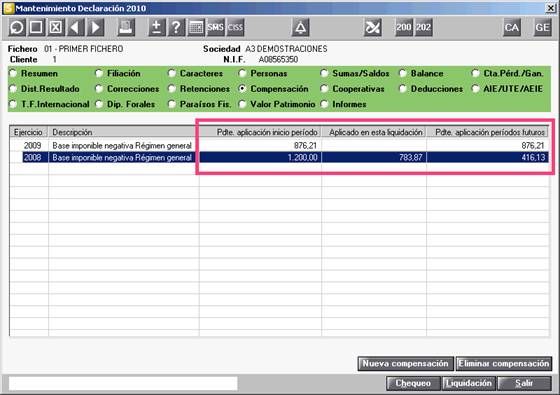The width and height of the screenshot is (560, 395).
Task: Click the CISS toolbar icon
Action: point(235,28)
